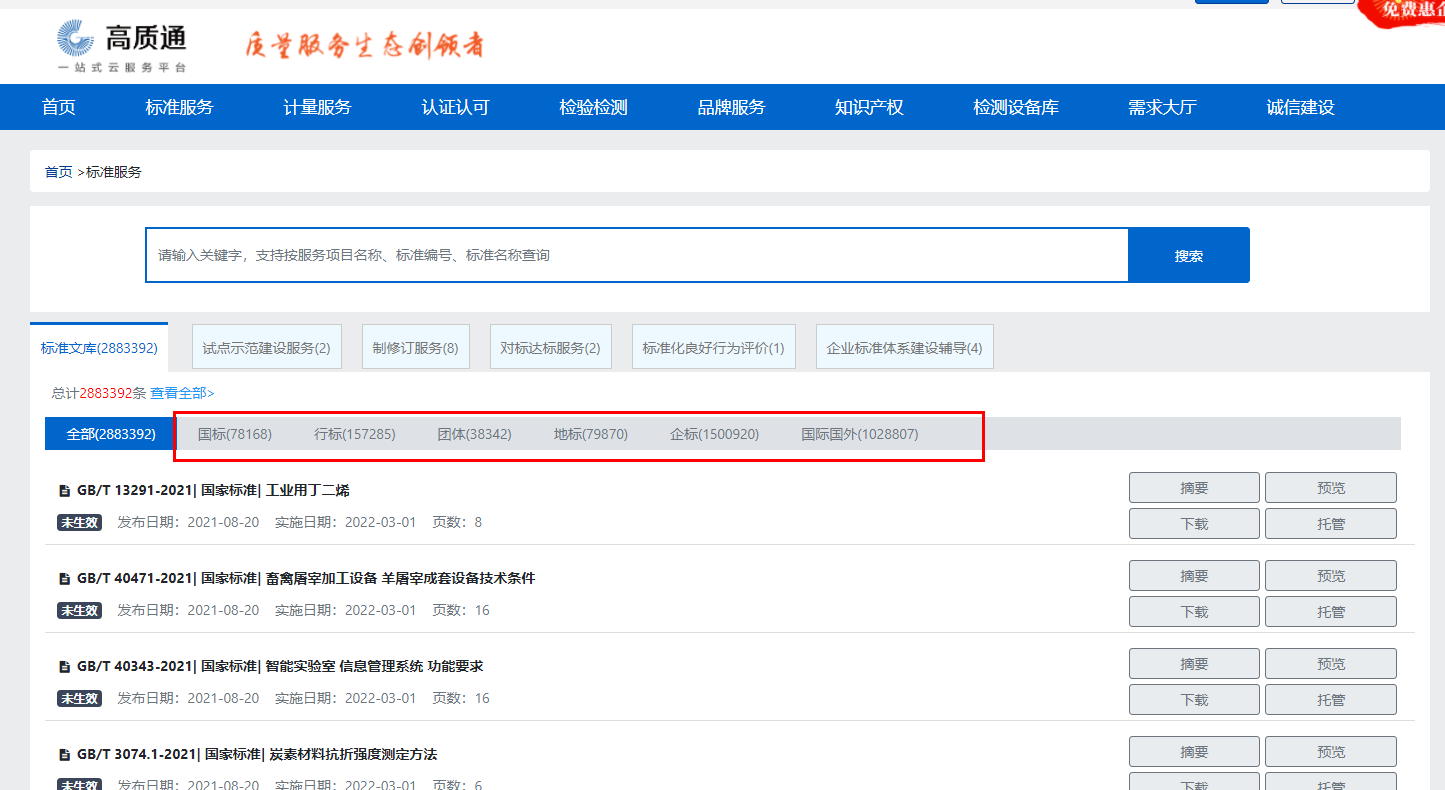Navigate to 知识产权 in the menu
This screenshot has width=1445, height=790.
(x=868, y=107)
